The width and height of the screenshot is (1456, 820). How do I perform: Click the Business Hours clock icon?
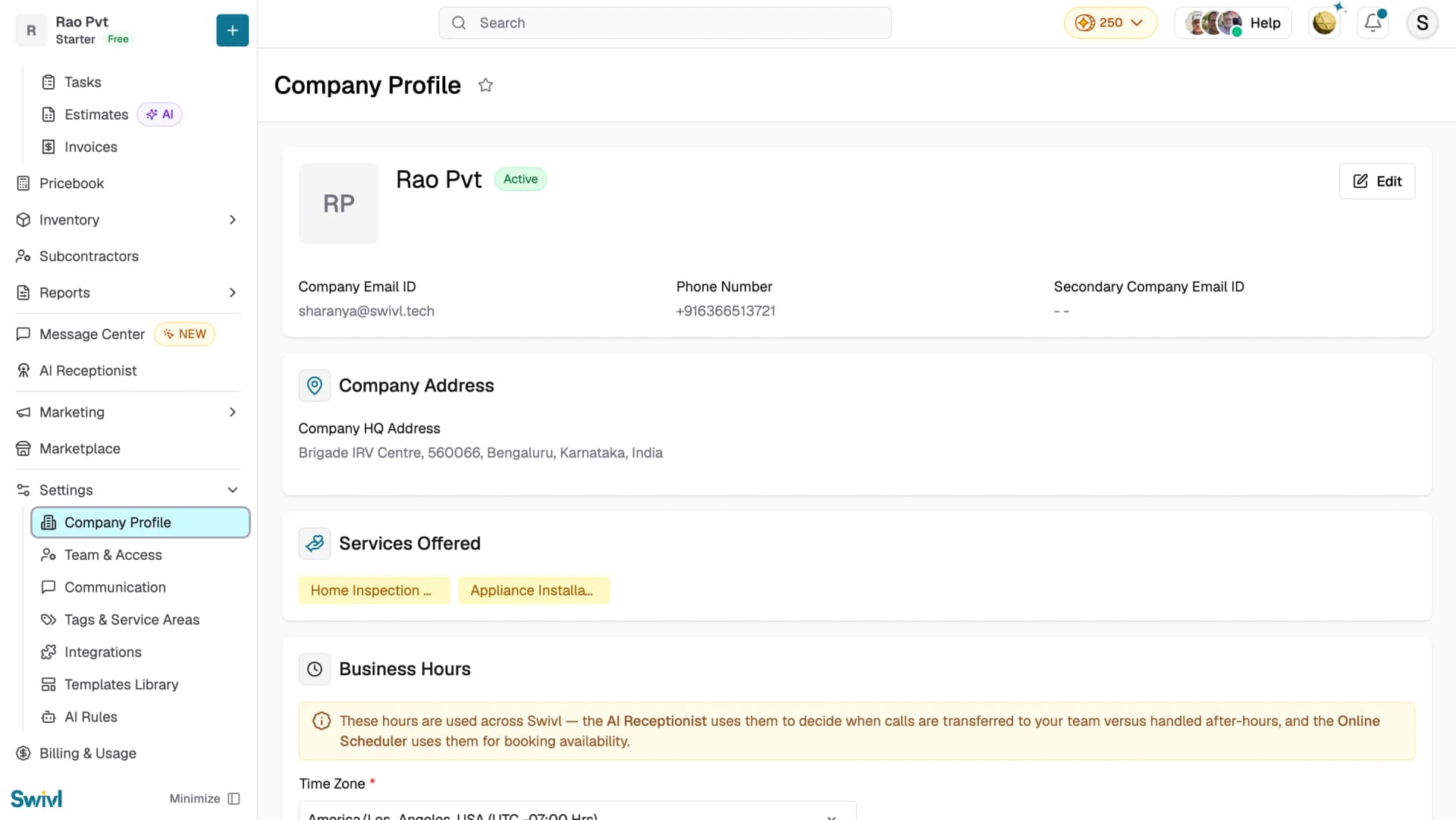tap(315, 670)
